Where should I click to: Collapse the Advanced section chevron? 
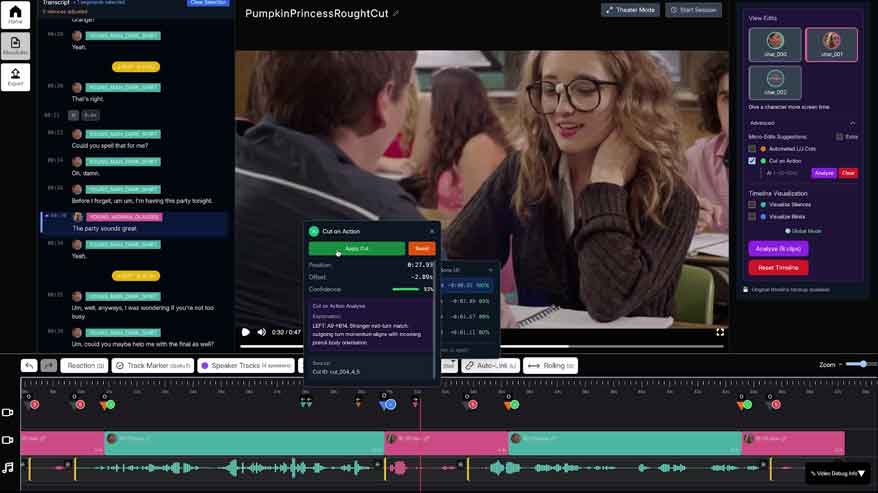click(852, 123)
